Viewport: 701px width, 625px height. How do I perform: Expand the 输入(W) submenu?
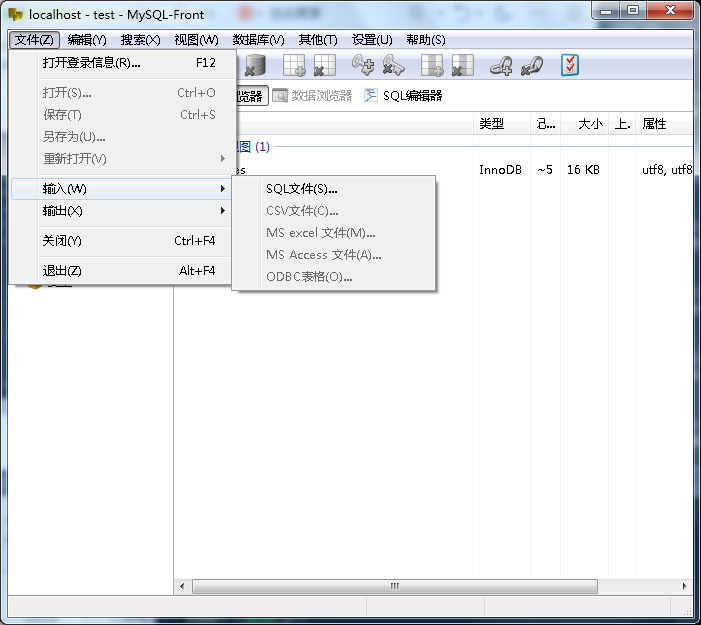122,189
